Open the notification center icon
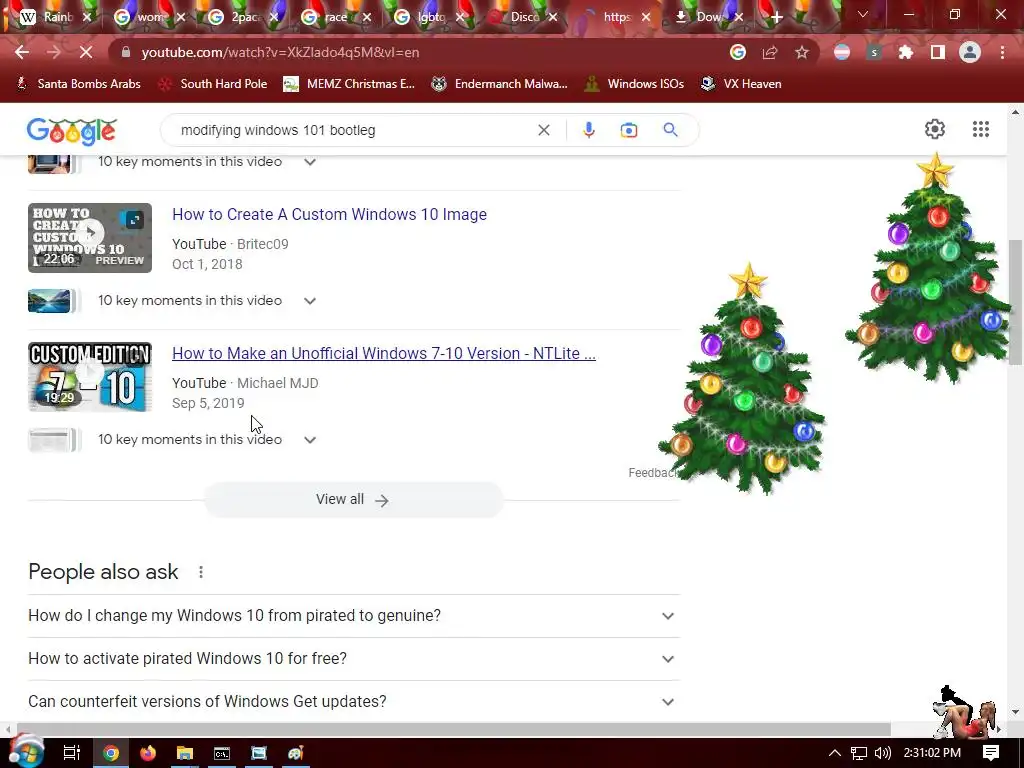The image size is (1024, 768). click(991, 753)
